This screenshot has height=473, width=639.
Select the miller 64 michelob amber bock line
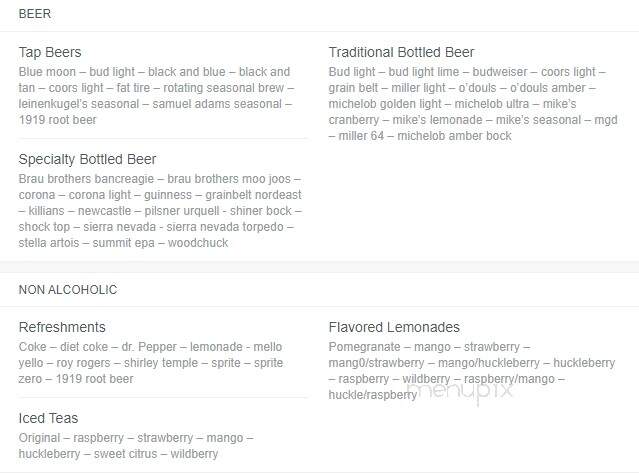click(420, 136)
